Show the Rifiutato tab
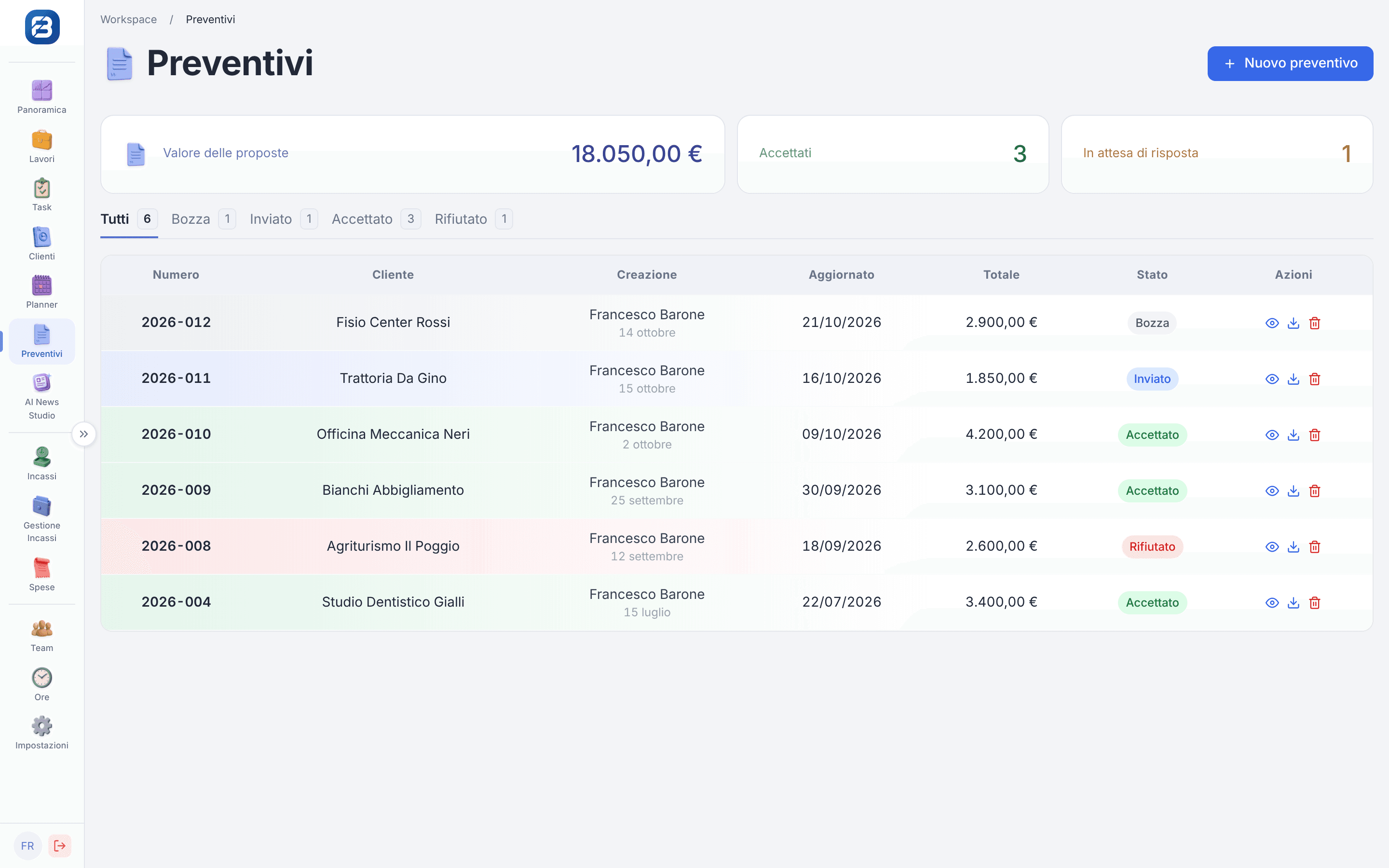Screen dimensions: 1389x868 point(474,219)
